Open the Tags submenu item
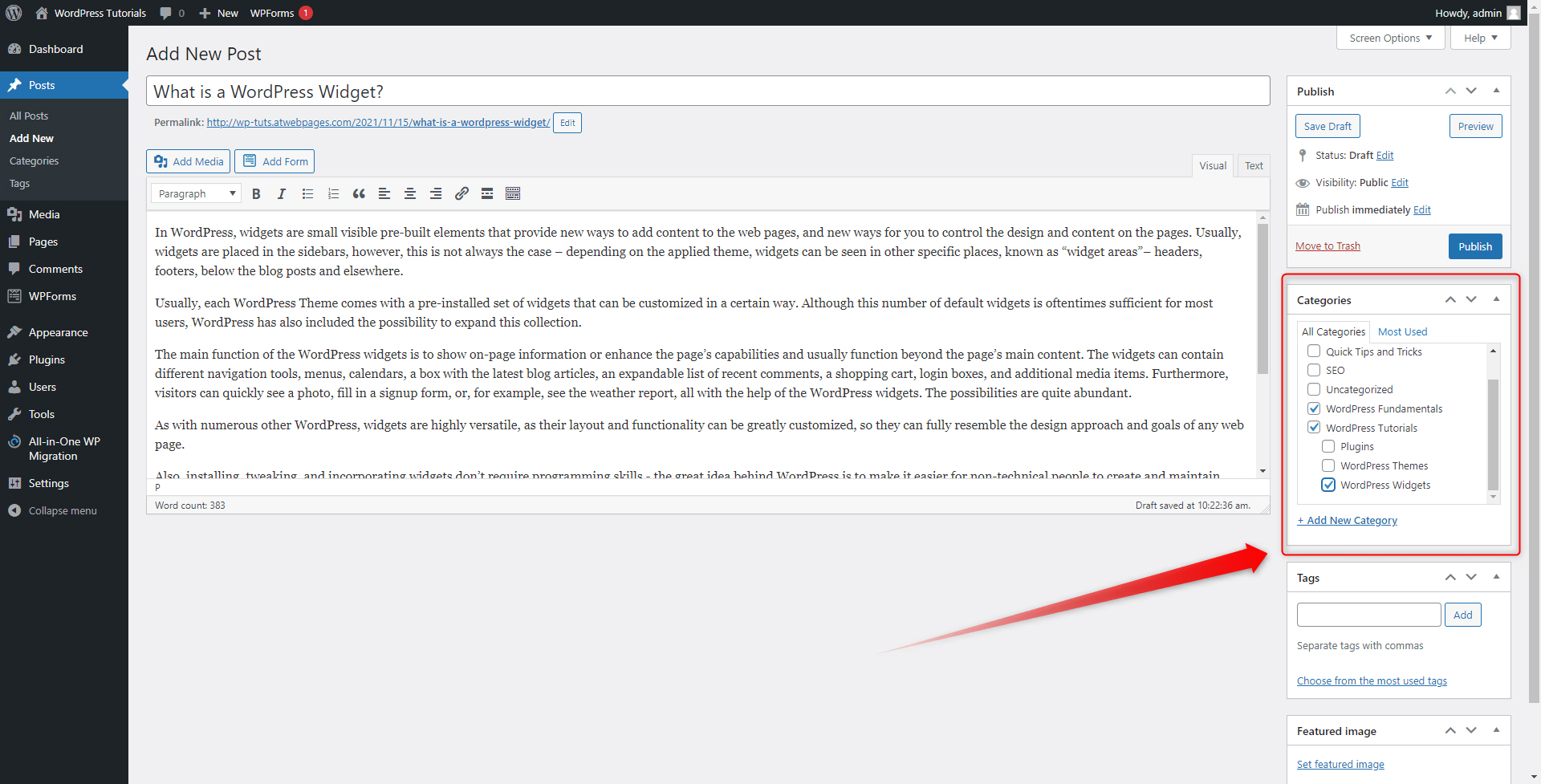The image size is (1541, 784). click(19, 183)
